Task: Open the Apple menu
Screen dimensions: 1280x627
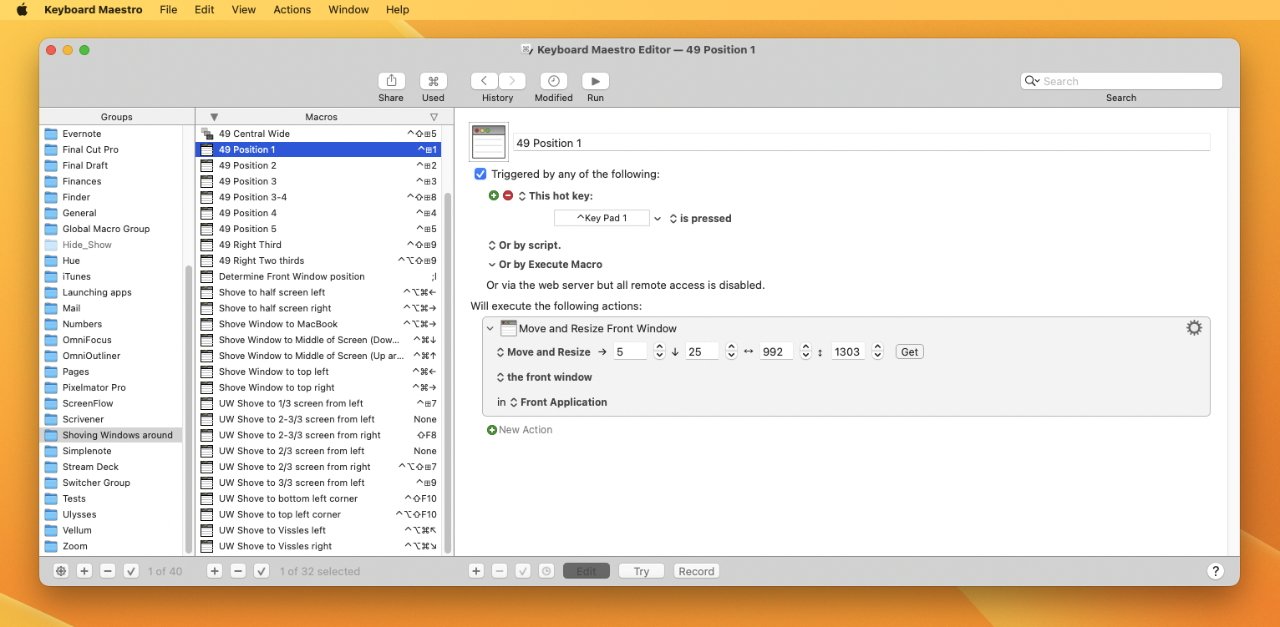Action: click(22, 10)
